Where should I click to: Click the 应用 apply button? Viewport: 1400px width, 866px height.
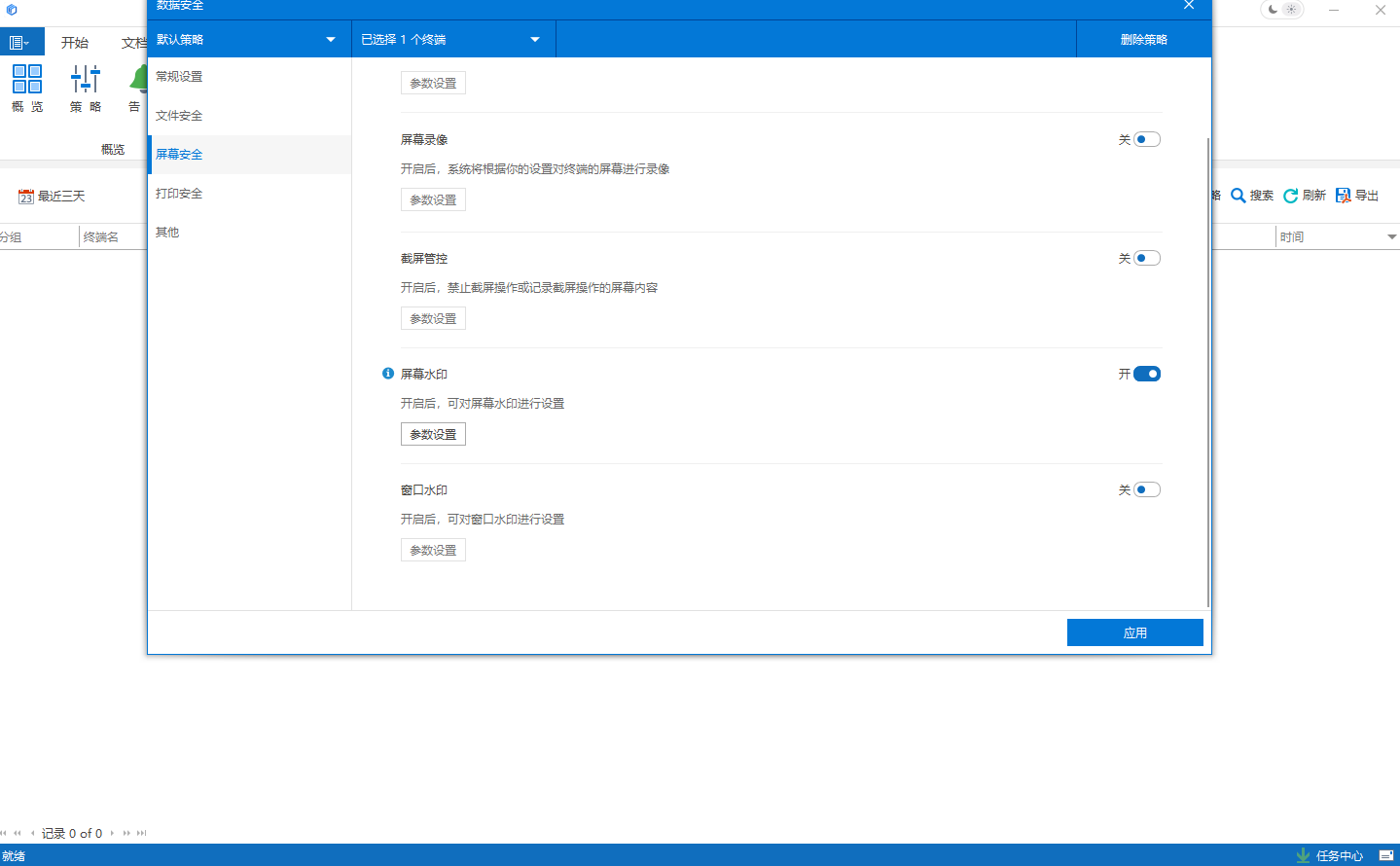tap(1134, 632)
